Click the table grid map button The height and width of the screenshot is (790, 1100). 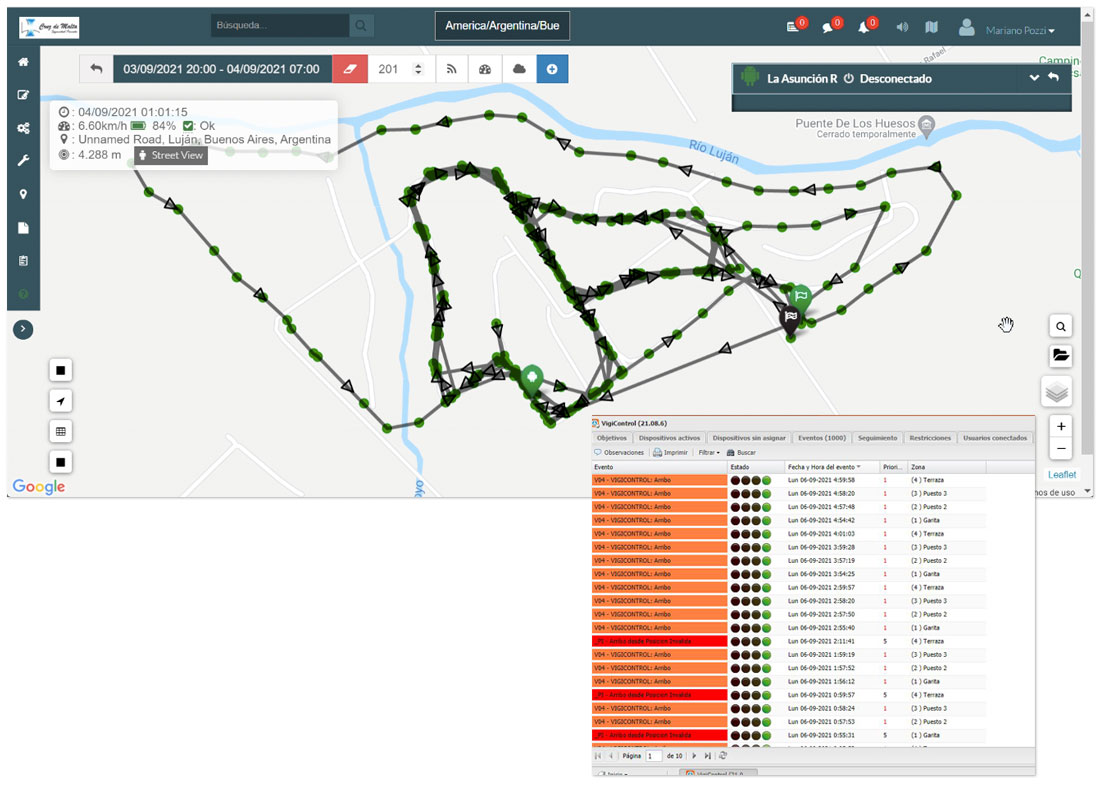(61, 431)
